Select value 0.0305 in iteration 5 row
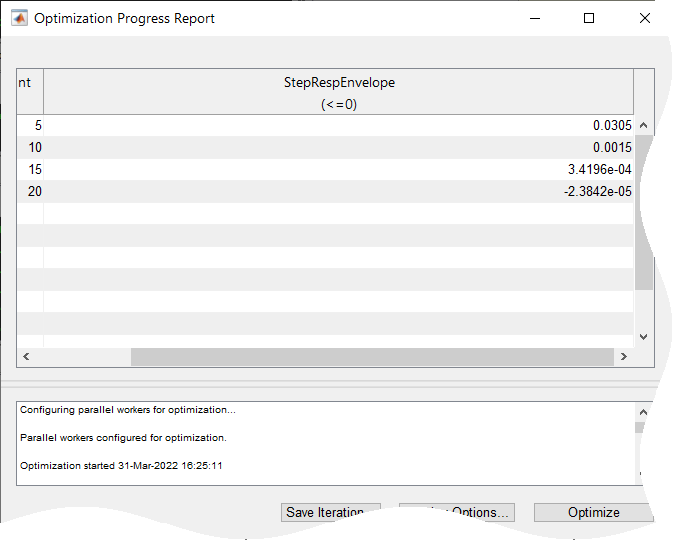 tap(339, 125)
